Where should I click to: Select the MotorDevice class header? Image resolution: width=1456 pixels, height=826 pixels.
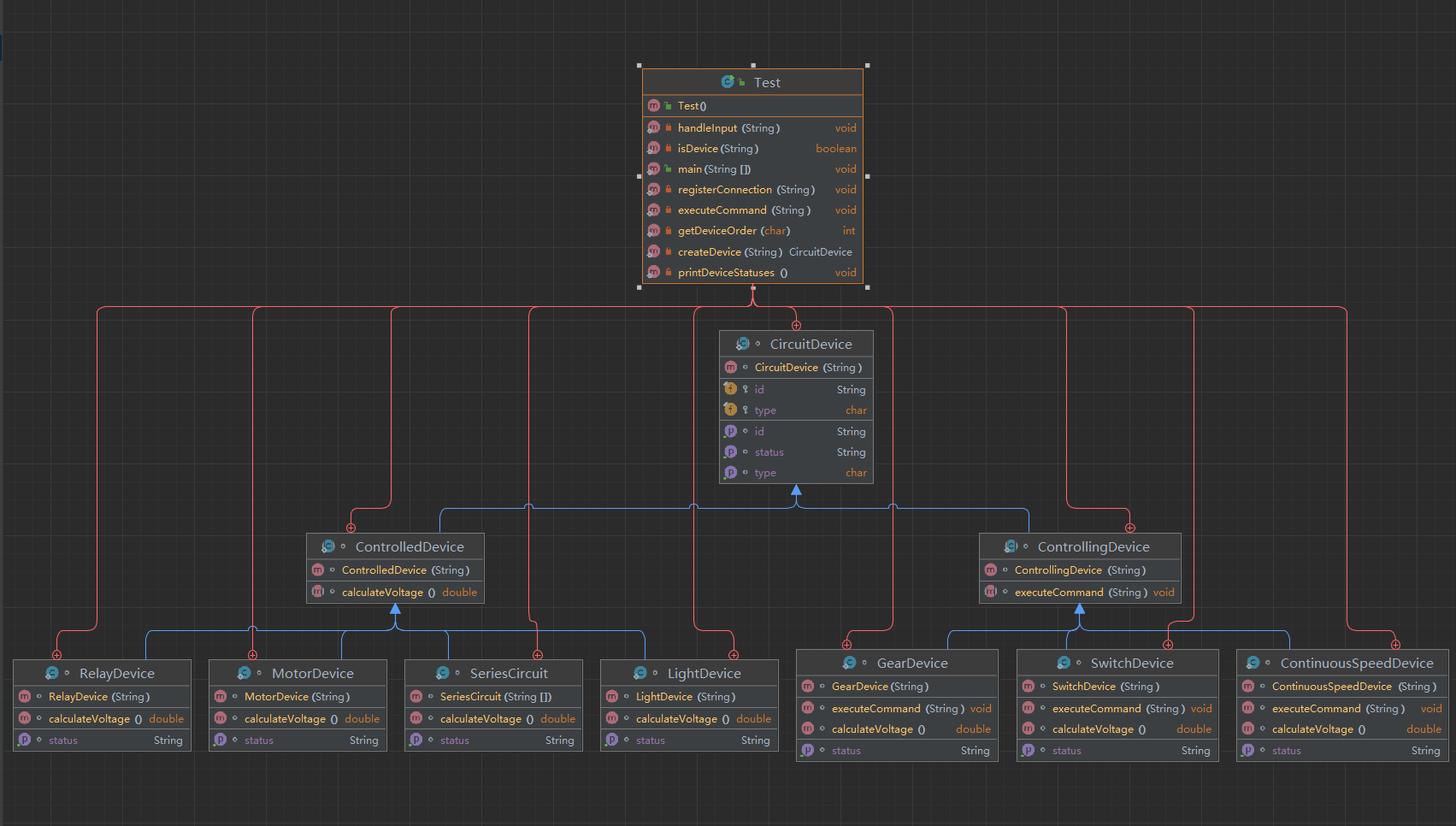tap(298, 673)
